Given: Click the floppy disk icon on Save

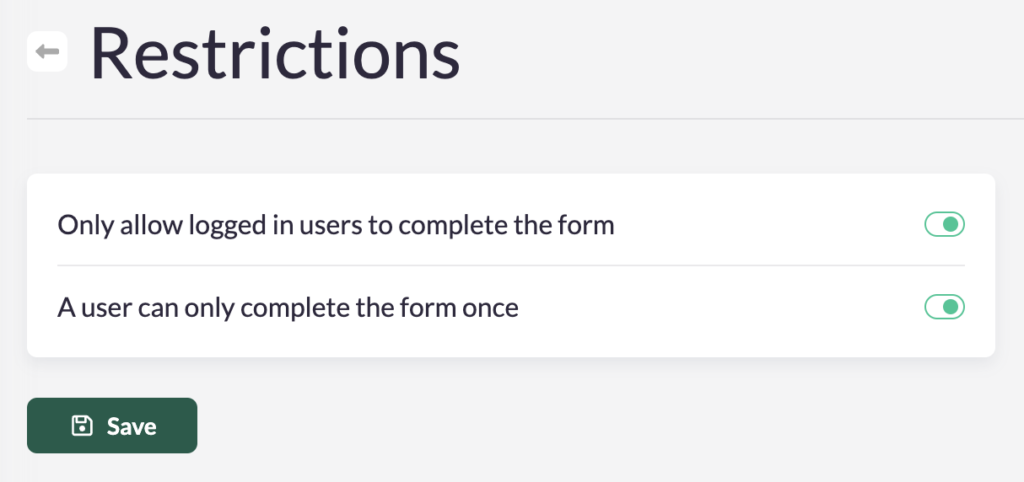Looking at the screenshot, I should click(82, 426).
